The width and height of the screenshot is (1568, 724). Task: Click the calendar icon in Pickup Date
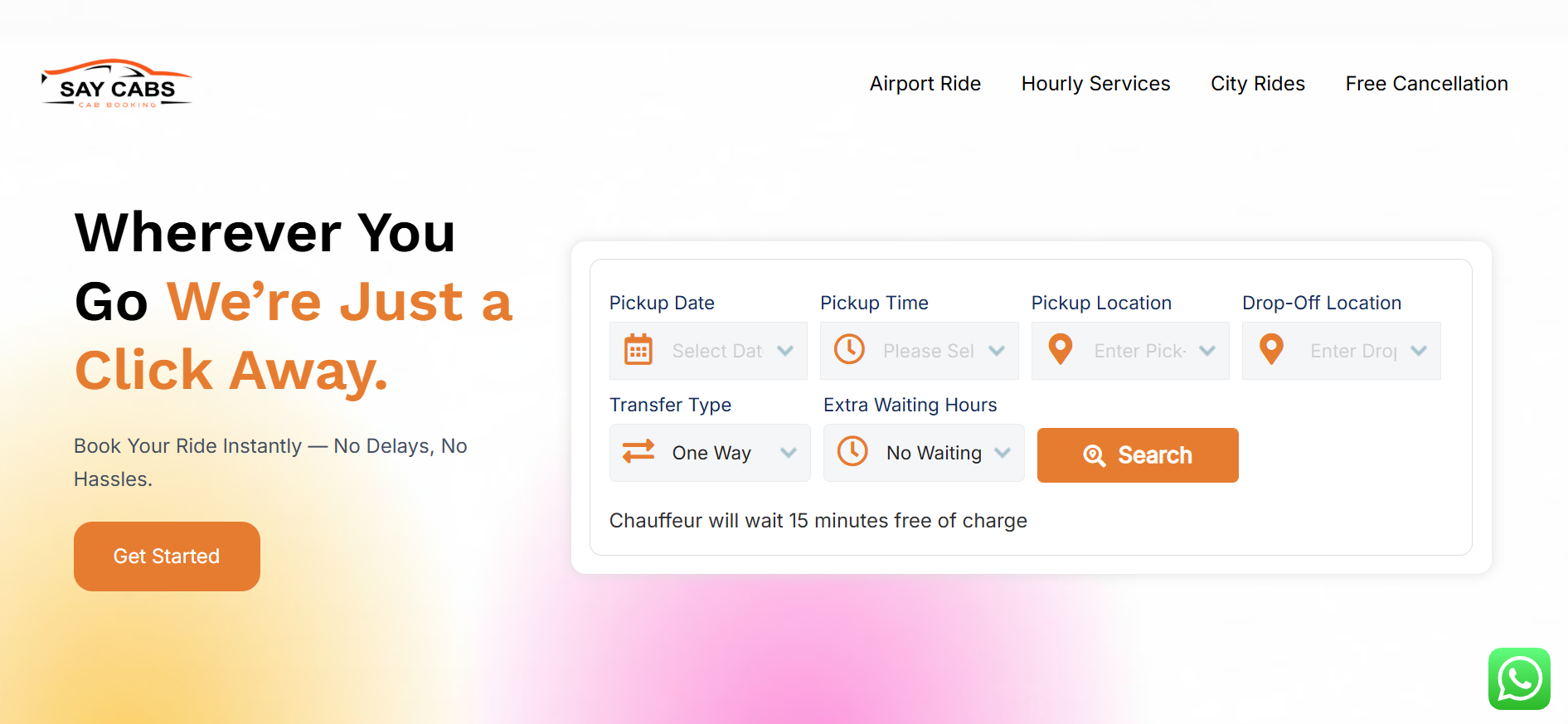[x=638, y=350]
